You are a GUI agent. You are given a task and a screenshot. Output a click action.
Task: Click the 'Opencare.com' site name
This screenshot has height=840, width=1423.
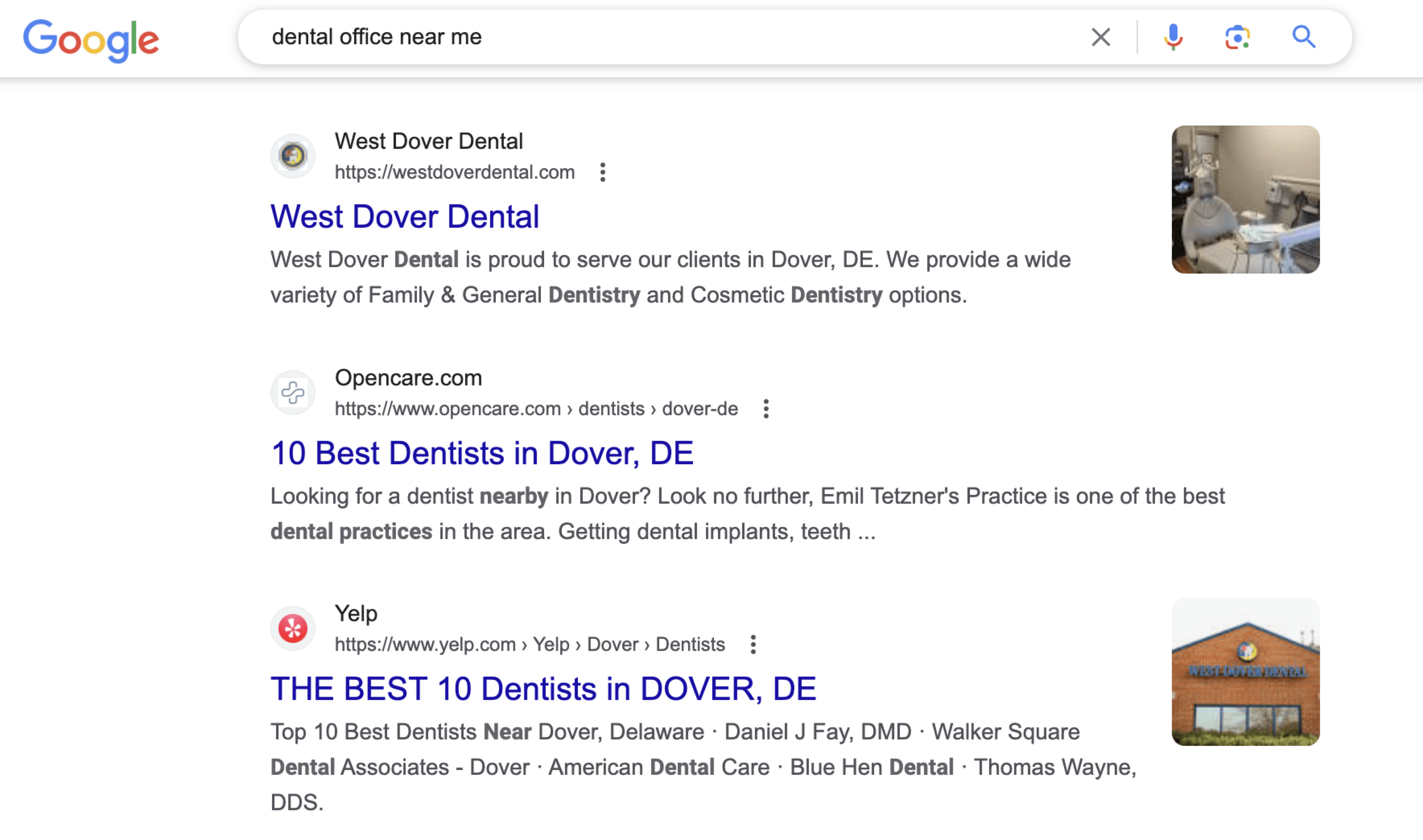[408, 377]
